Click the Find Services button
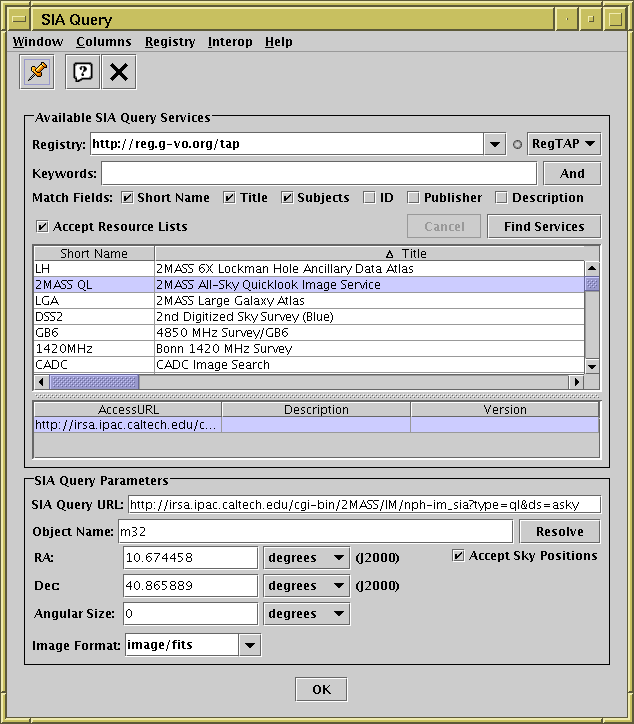 (x=544, y=227)
